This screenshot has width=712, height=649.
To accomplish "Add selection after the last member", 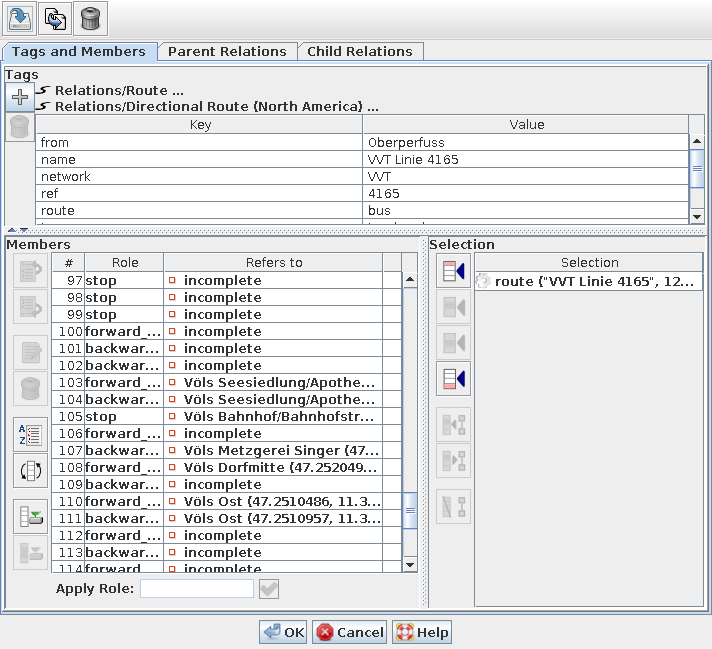I will tap(453, 378).
